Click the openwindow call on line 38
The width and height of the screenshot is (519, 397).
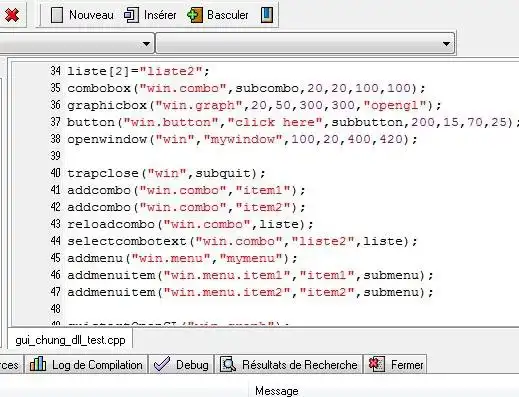pyautogui.click(x=242, y=139)
